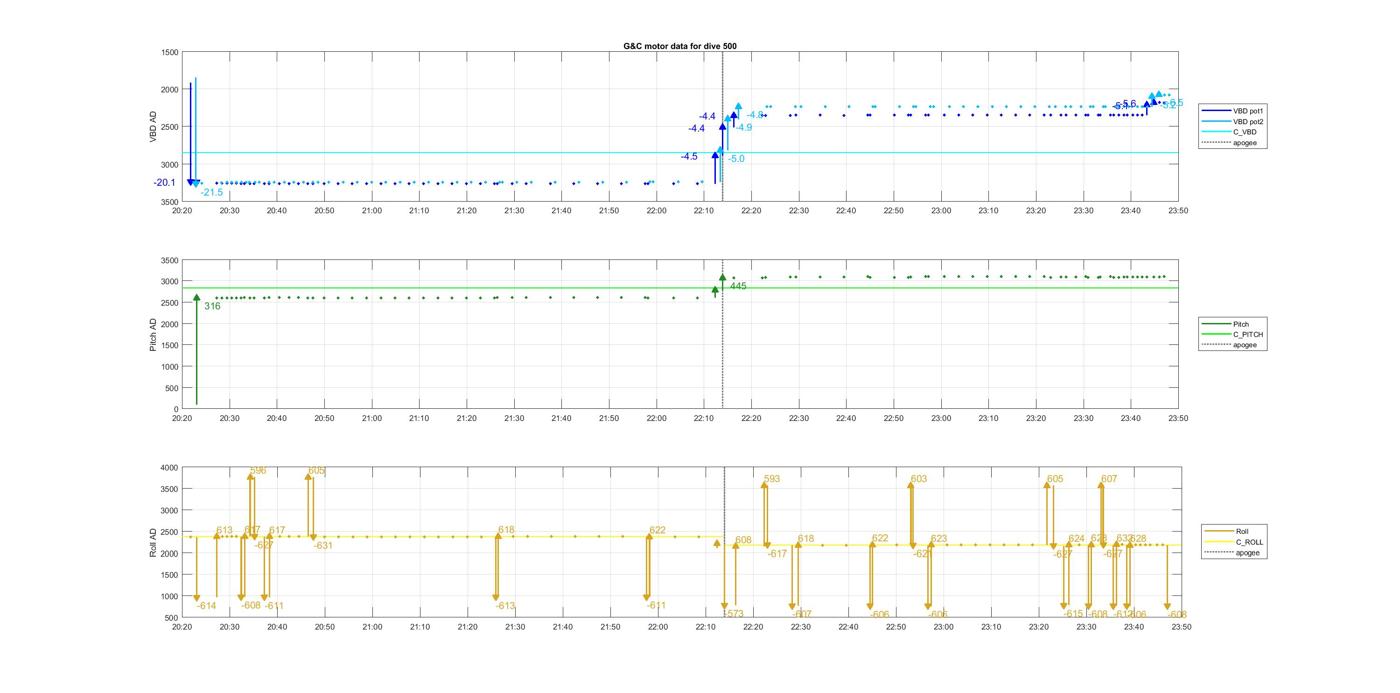Screen dimensions: 1400x693
Task: Select the '-21.5' VBD data label
Action: (212, 192)
